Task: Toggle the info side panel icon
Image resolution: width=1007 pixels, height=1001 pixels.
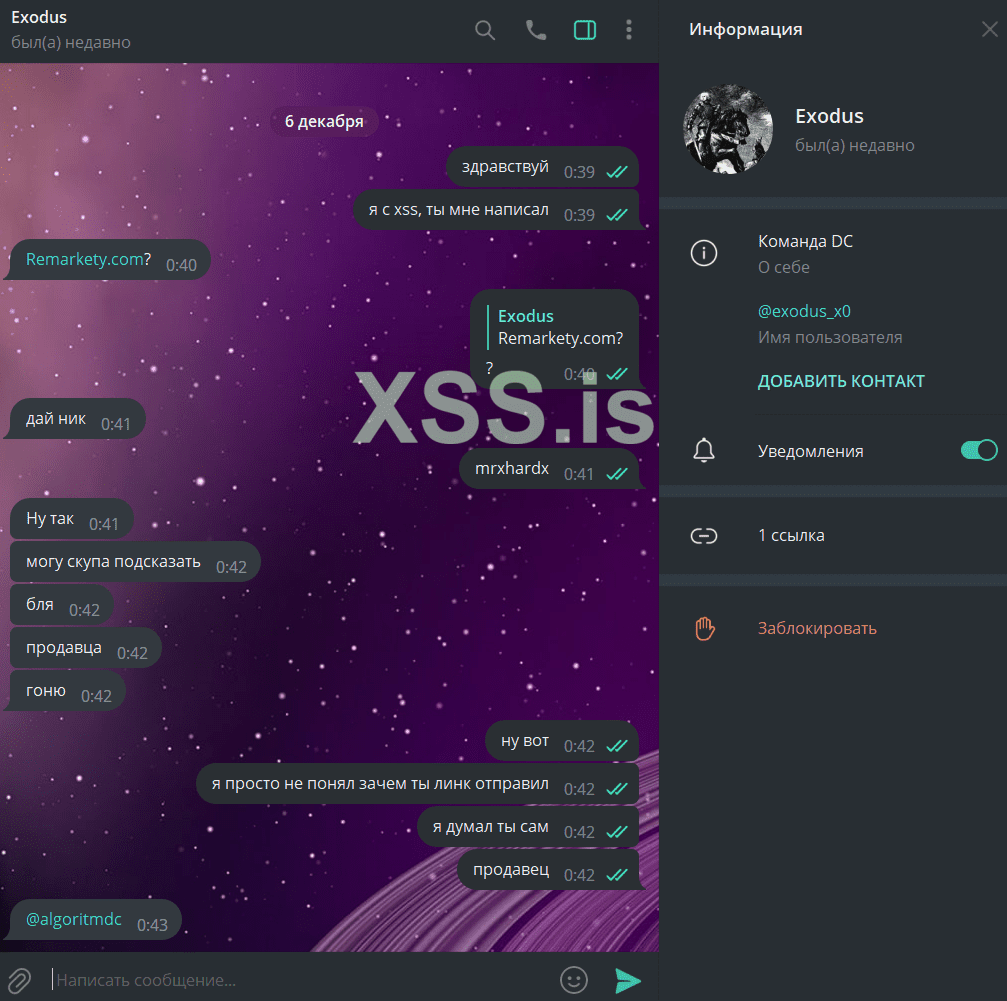Action: (x=584, y=30)
